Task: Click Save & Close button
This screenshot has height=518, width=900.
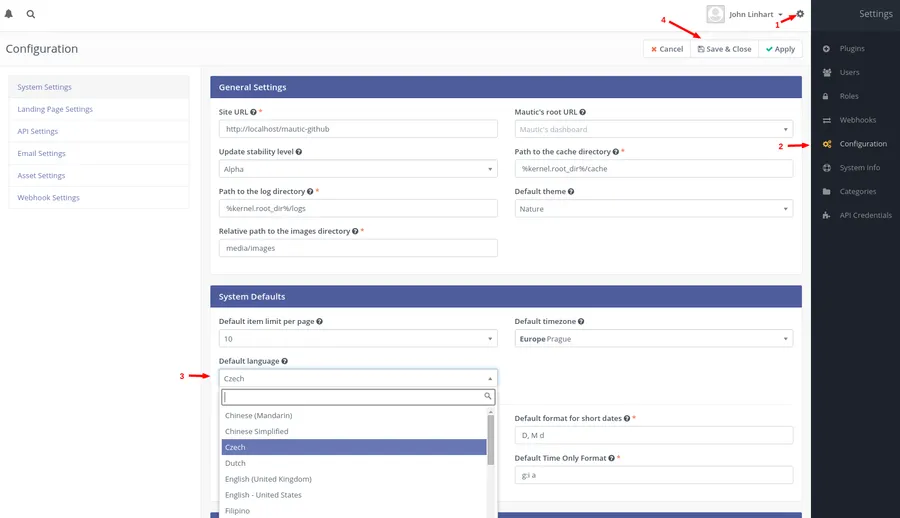Action: (x=724, y=49)
